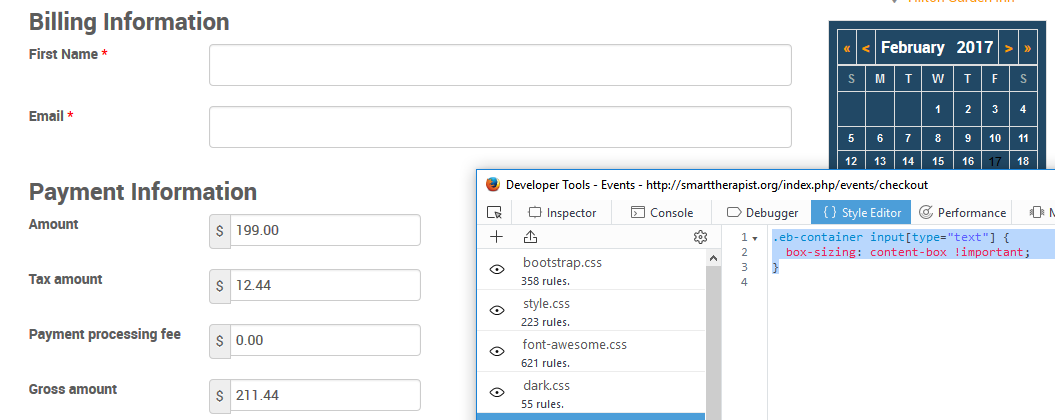The image size is (1055, 420).
Task: Switch to the Debugger tab
Action: [762, 212]
